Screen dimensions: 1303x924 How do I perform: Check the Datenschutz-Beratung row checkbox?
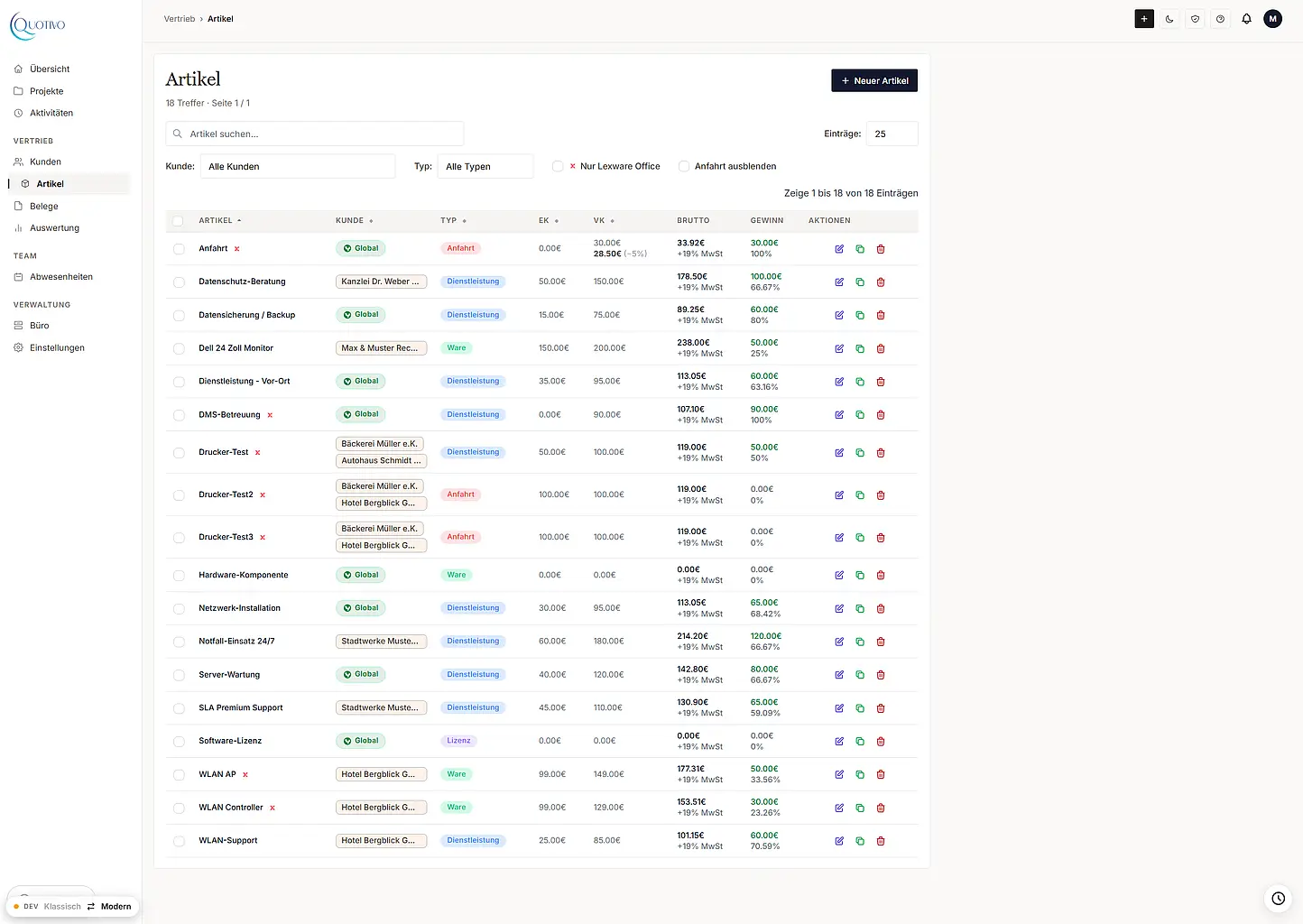click(179, 282)
